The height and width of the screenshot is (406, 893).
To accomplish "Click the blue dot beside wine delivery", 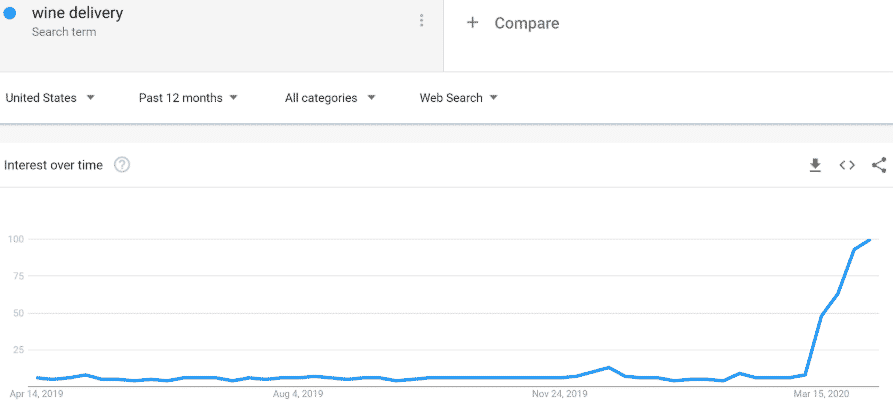I will click(x=10, y=13).
